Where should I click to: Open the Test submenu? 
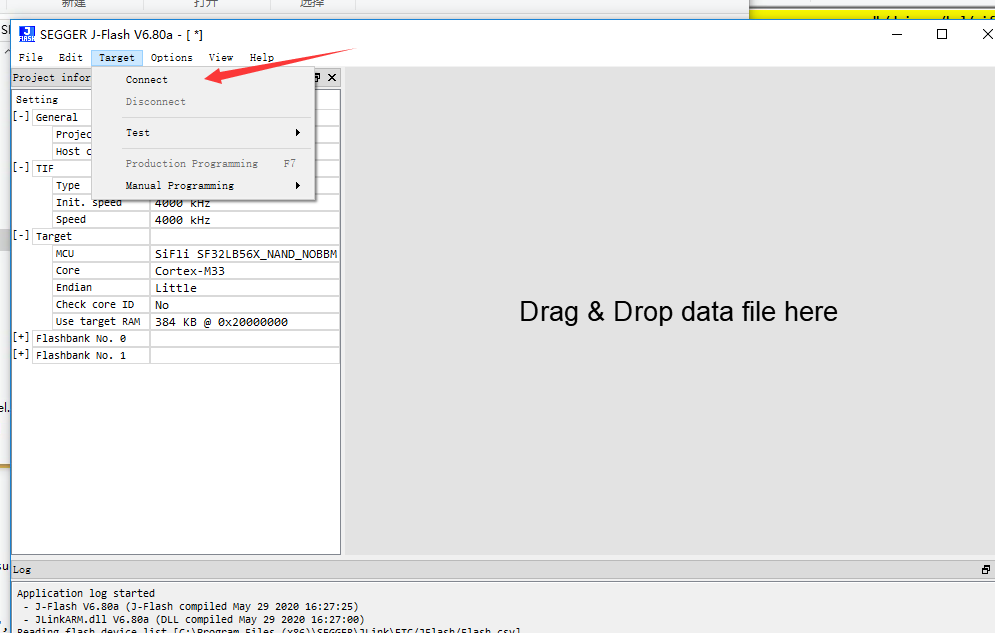click(x=203, y=133)
